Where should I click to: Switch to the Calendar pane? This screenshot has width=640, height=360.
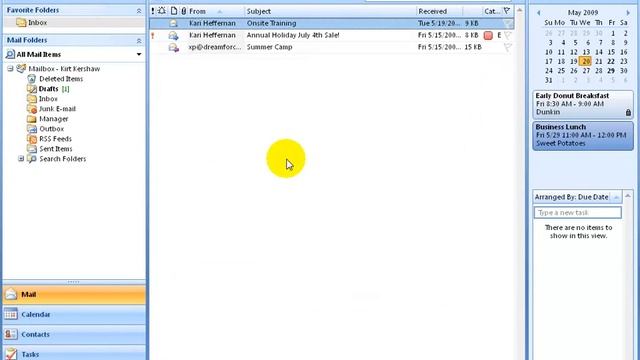[x=74, y=314]
